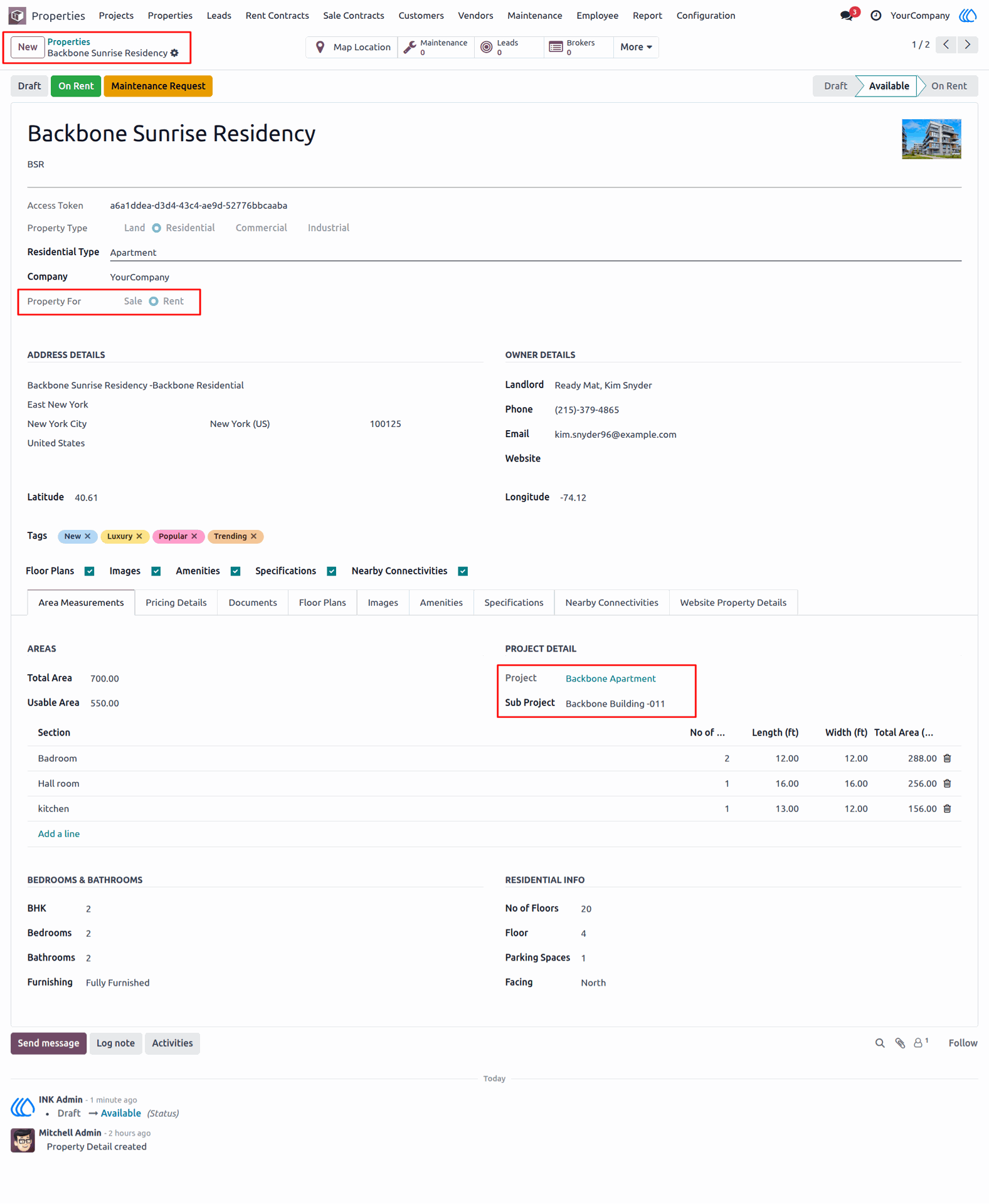
Task: Remove the yellow Luxury tag
Action: [x=139, y=536]
